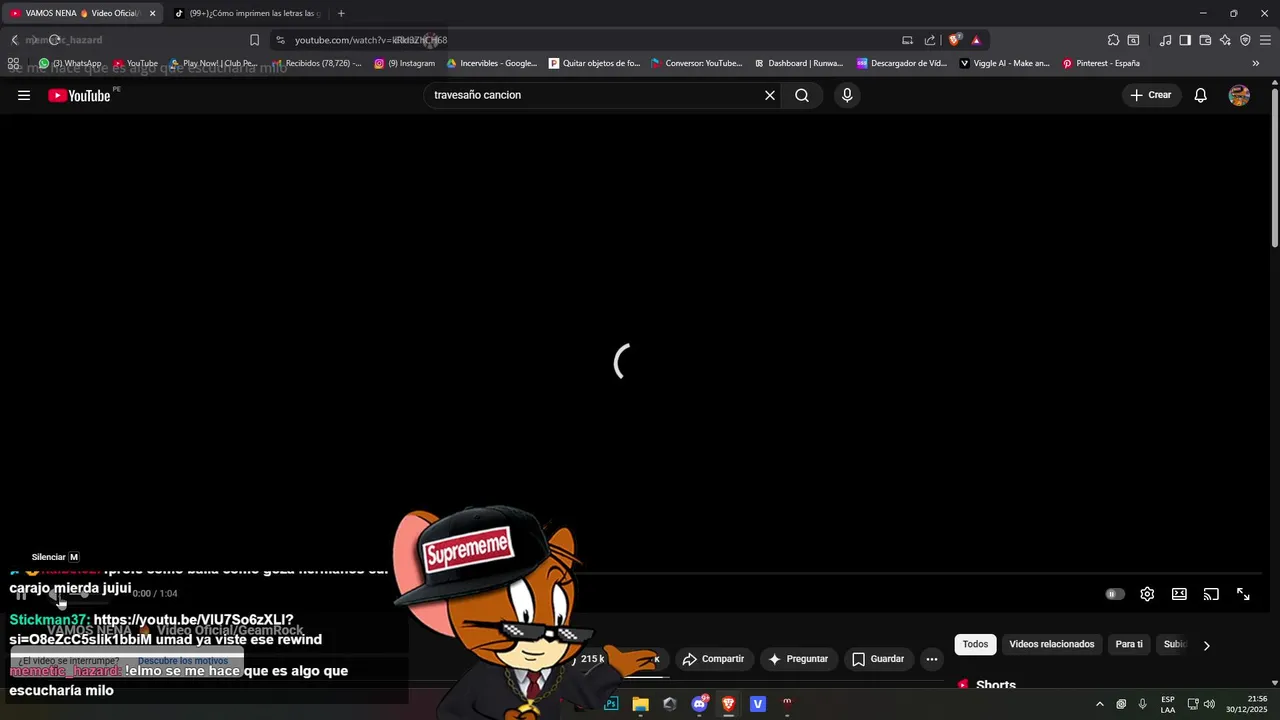
Task: Share the video with Compartir
Action: [x=713, y=659]
